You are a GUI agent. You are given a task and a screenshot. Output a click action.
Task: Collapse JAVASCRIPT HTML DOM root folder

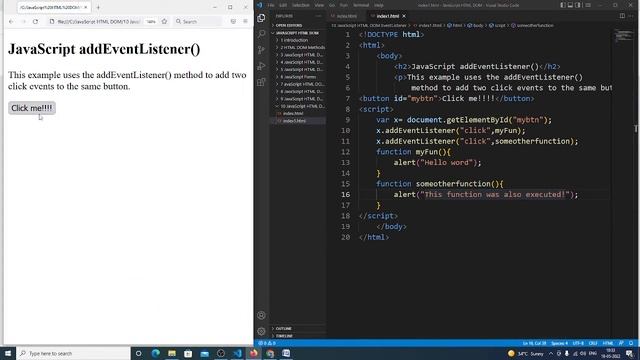click(x=298, y=33)
